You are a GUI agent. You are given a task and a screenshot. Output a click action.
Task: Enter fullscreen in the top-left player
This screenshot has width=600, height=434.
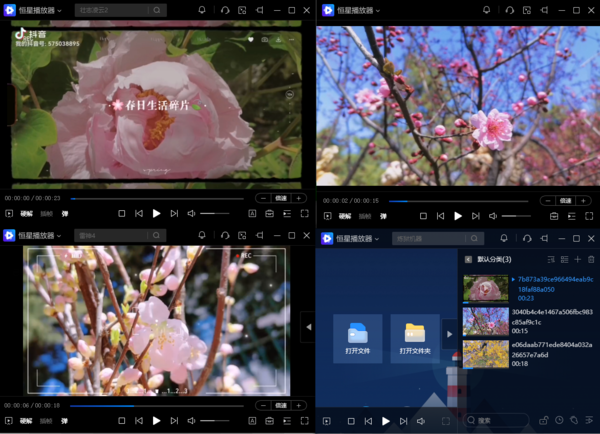303,213
